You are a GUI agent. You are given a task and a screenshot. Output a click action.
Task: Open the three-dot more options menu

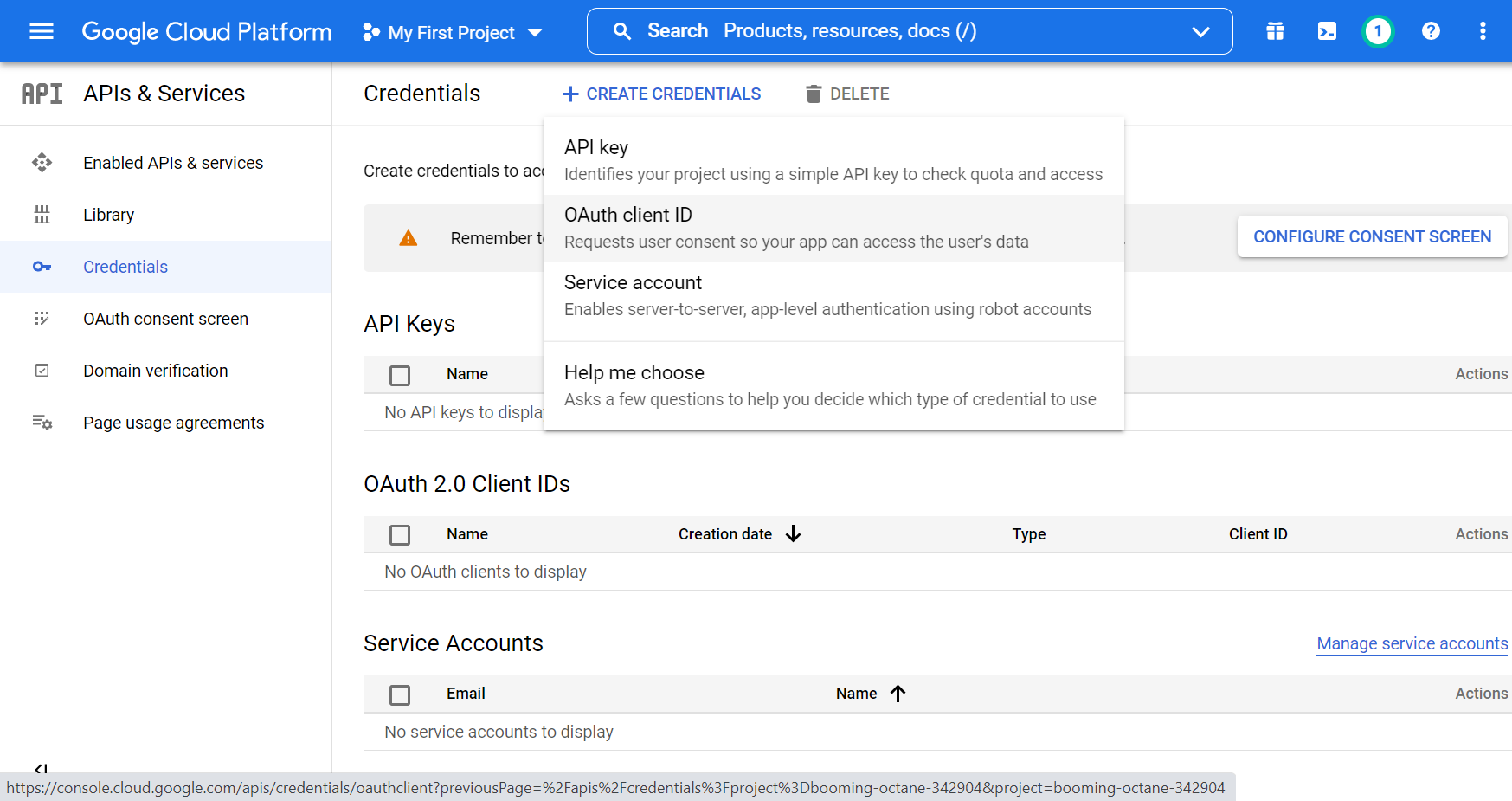click(1482, 31)
